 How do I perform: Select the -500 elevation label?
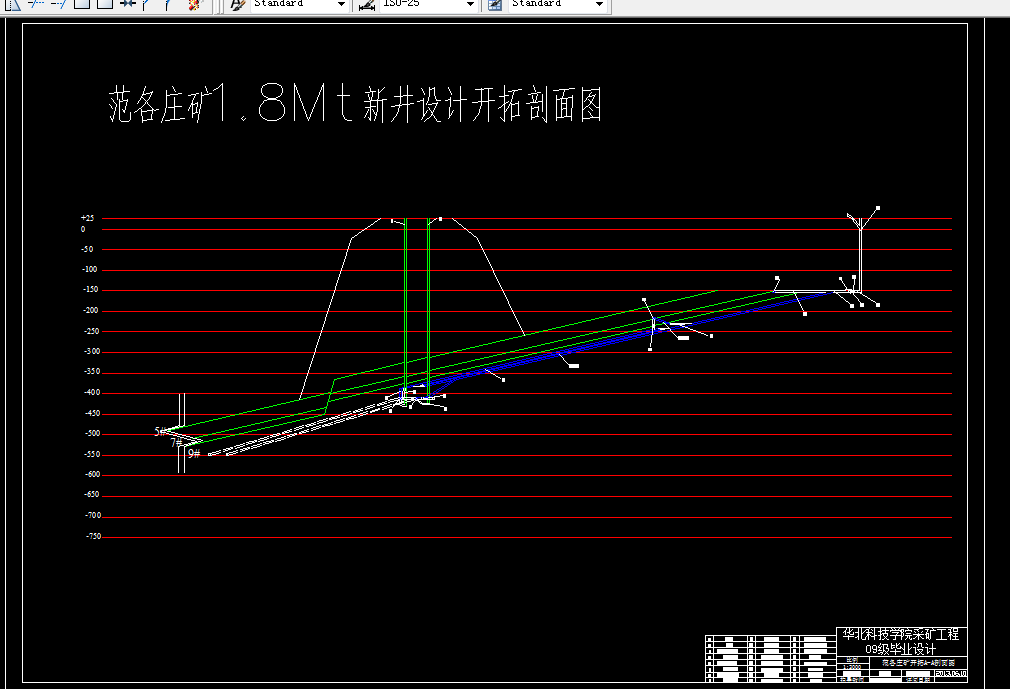pos(92,433)
